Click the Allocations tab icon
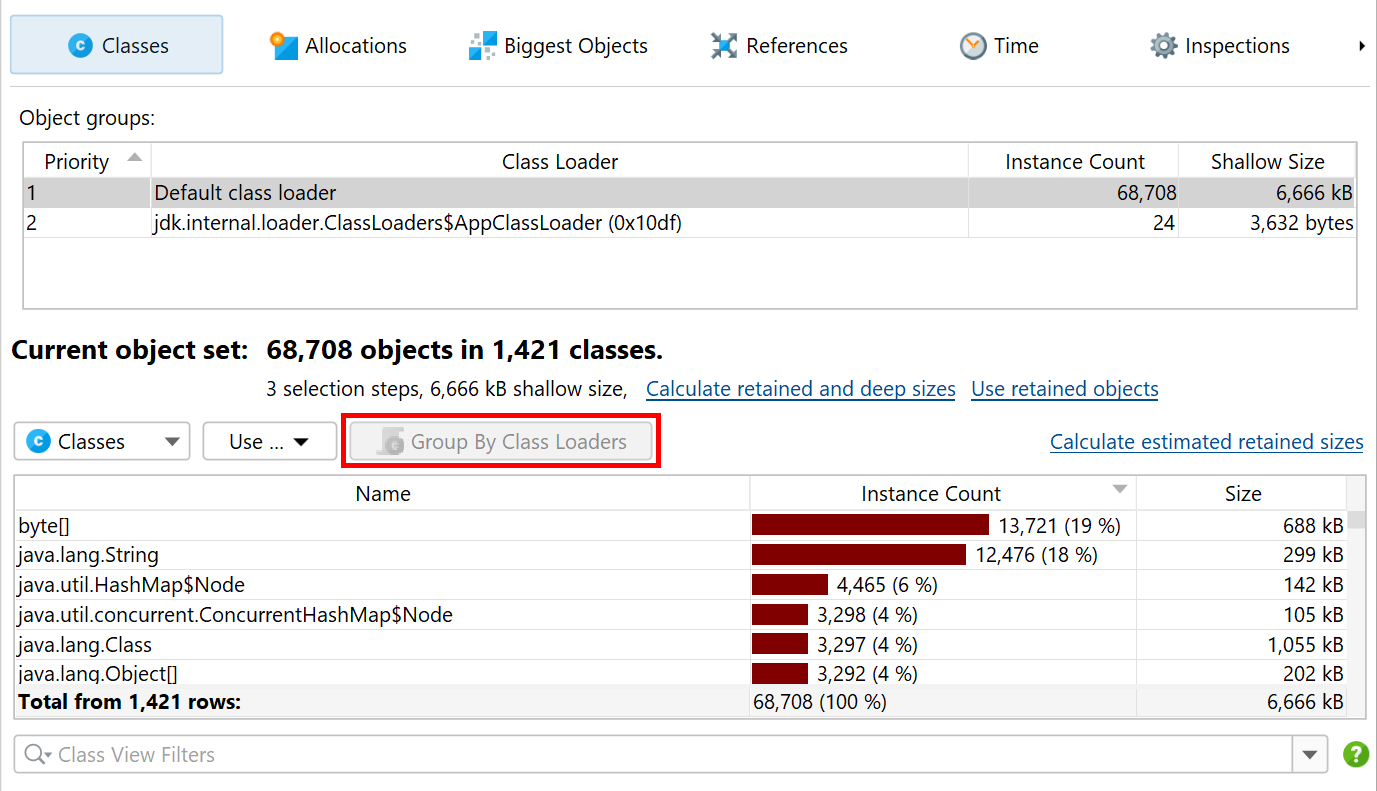The image size is (1377, 791). point(284,46)
